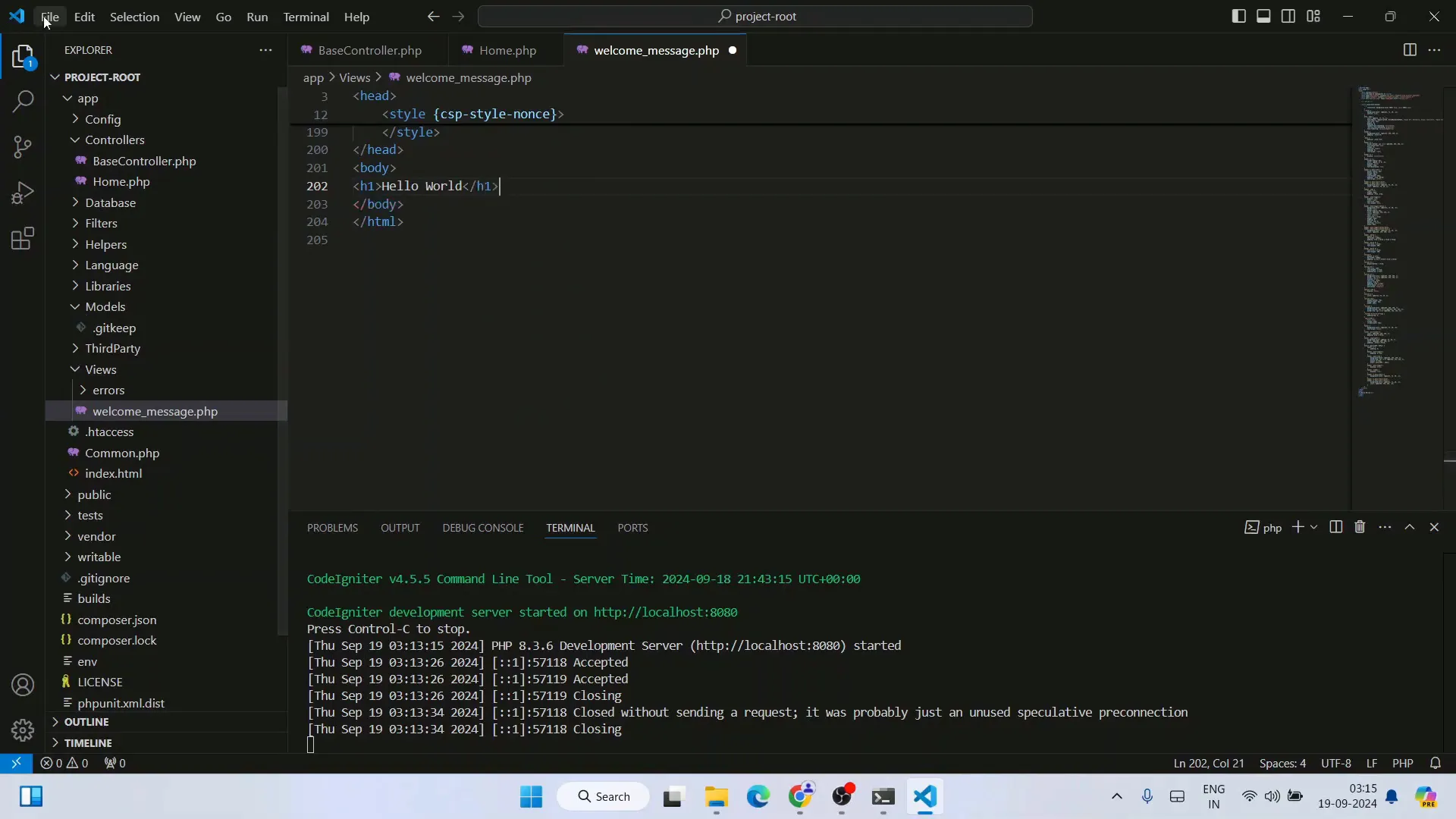Open the Terminal menu
Viewport: 1456px width, 819px height.
306,17
